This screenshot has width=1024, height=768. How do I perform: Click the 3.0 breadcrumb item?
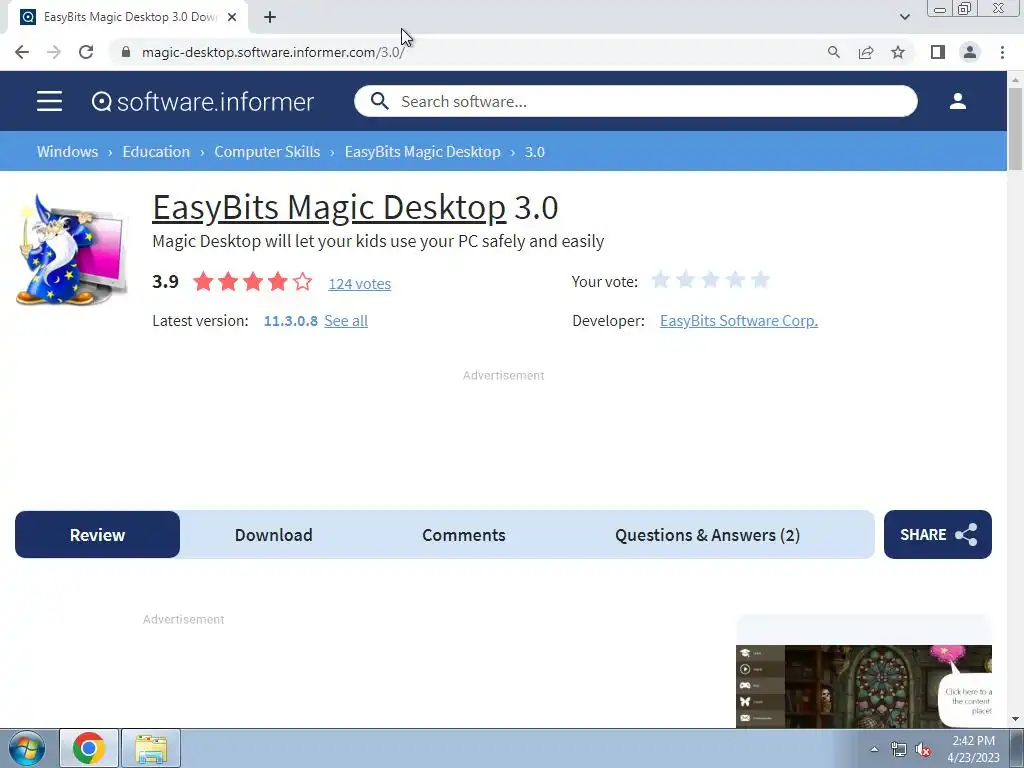535,152
